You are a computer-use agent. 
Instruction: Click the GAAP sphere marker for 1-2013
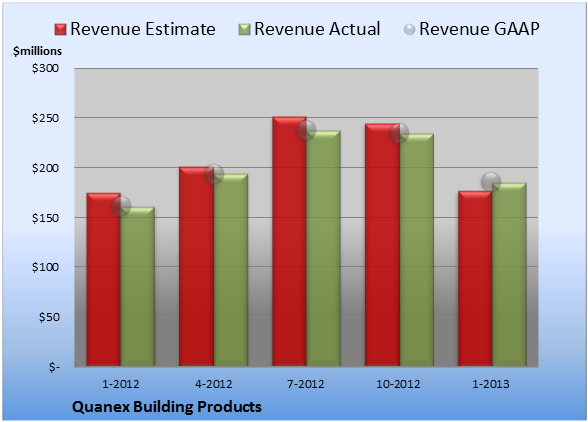(x=491, y=182)
